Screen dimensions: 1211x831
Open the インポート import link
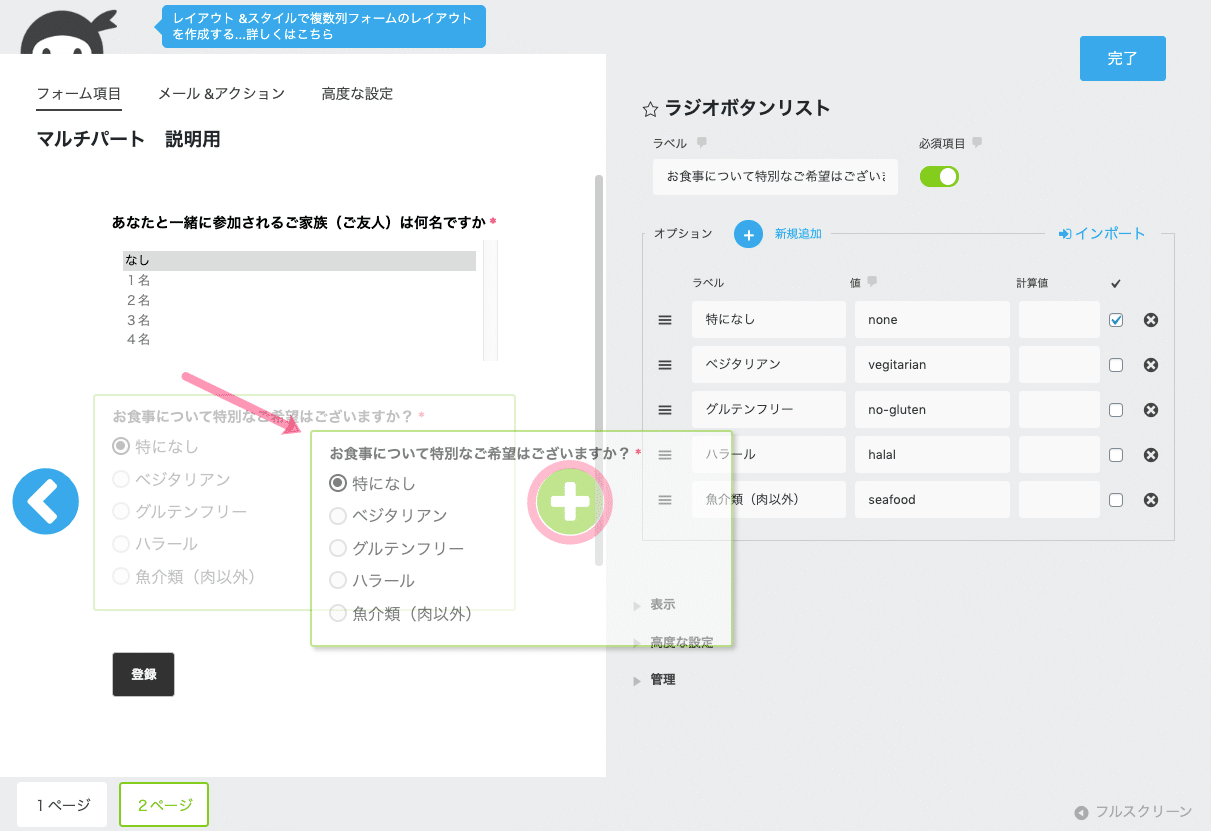(1102, 234)
